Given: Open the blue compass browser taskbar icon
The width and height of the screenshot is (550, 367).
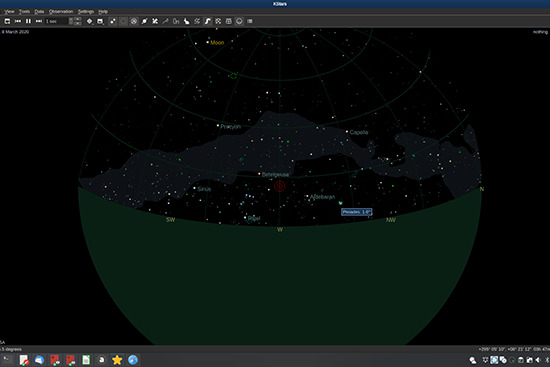Looking at the screenshot, I should point(133,360).
